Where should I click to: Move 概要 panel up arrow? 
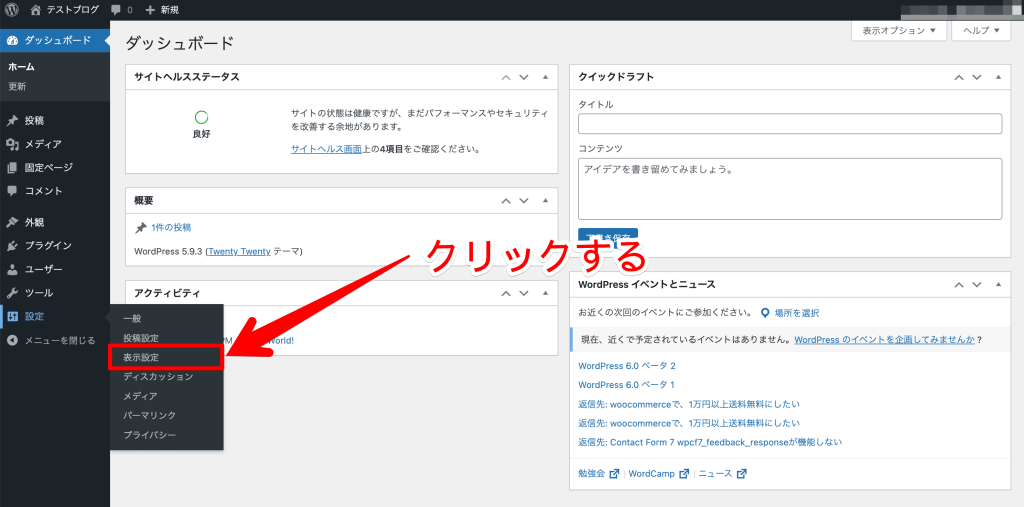pyautogui.click(x=505, y=201)
